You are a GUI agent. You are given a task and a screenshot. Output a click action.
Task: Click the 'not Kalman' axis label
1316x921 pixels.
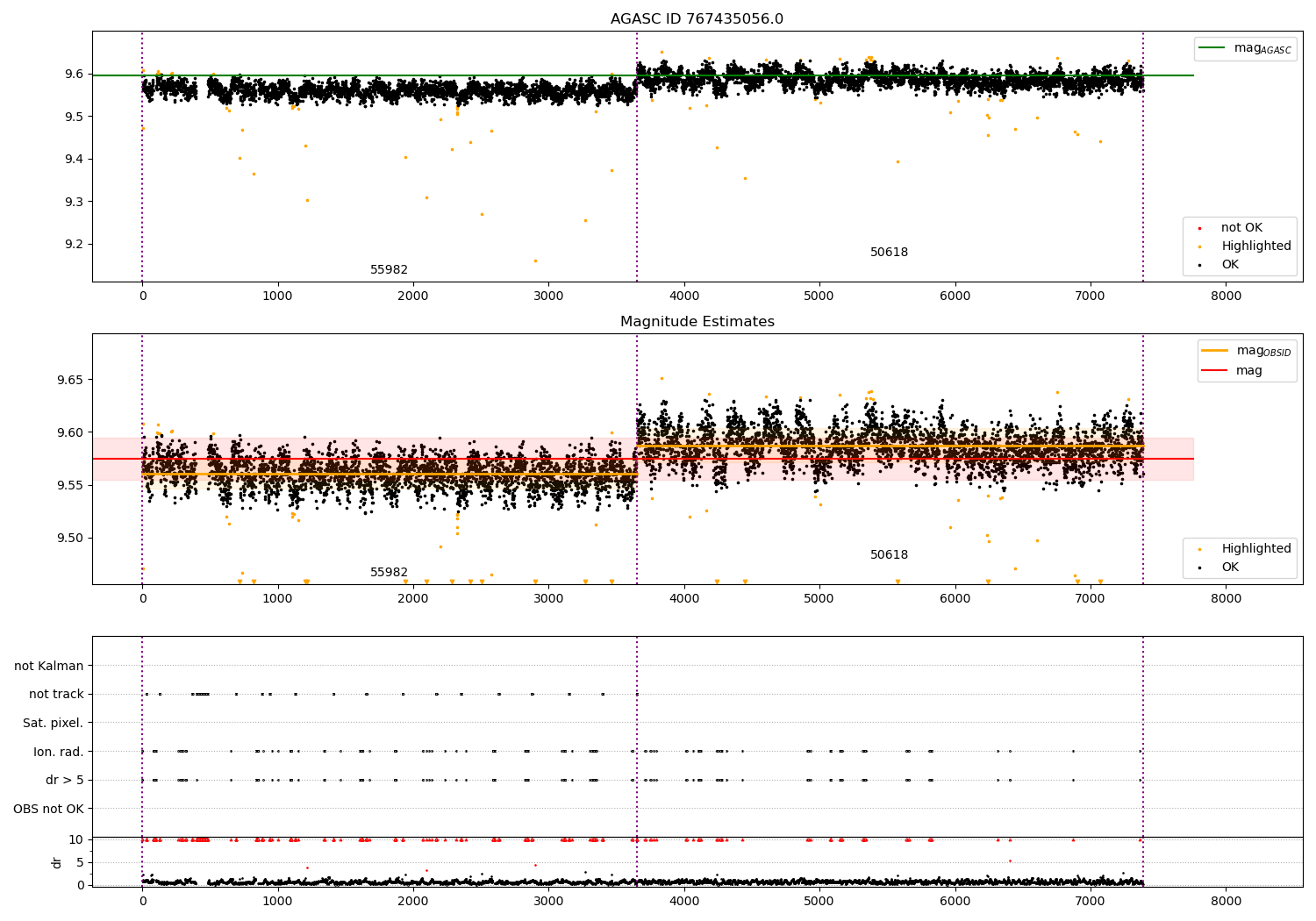pos(49,667)
